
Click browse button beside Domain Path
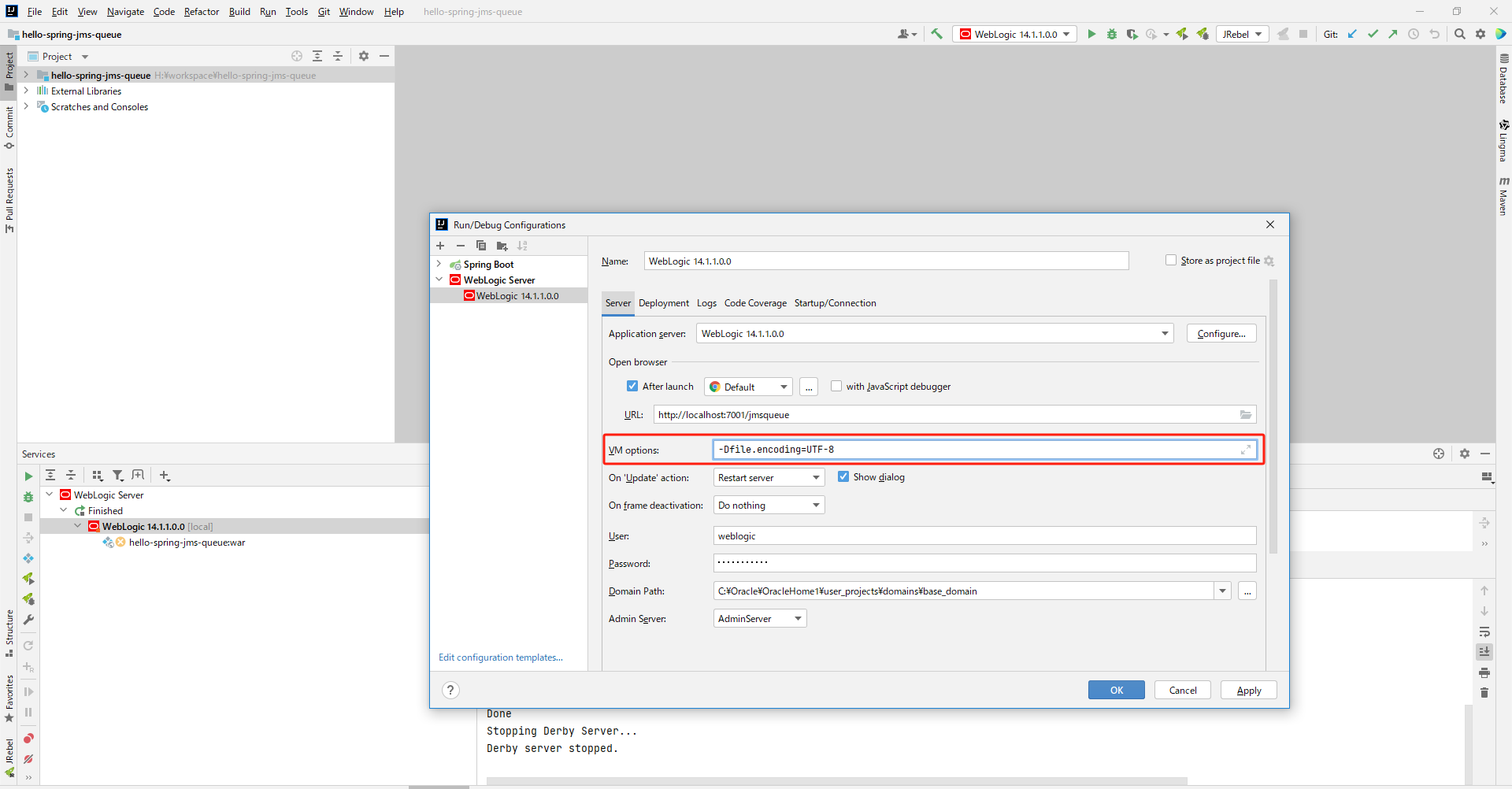tap(1247, 591)
